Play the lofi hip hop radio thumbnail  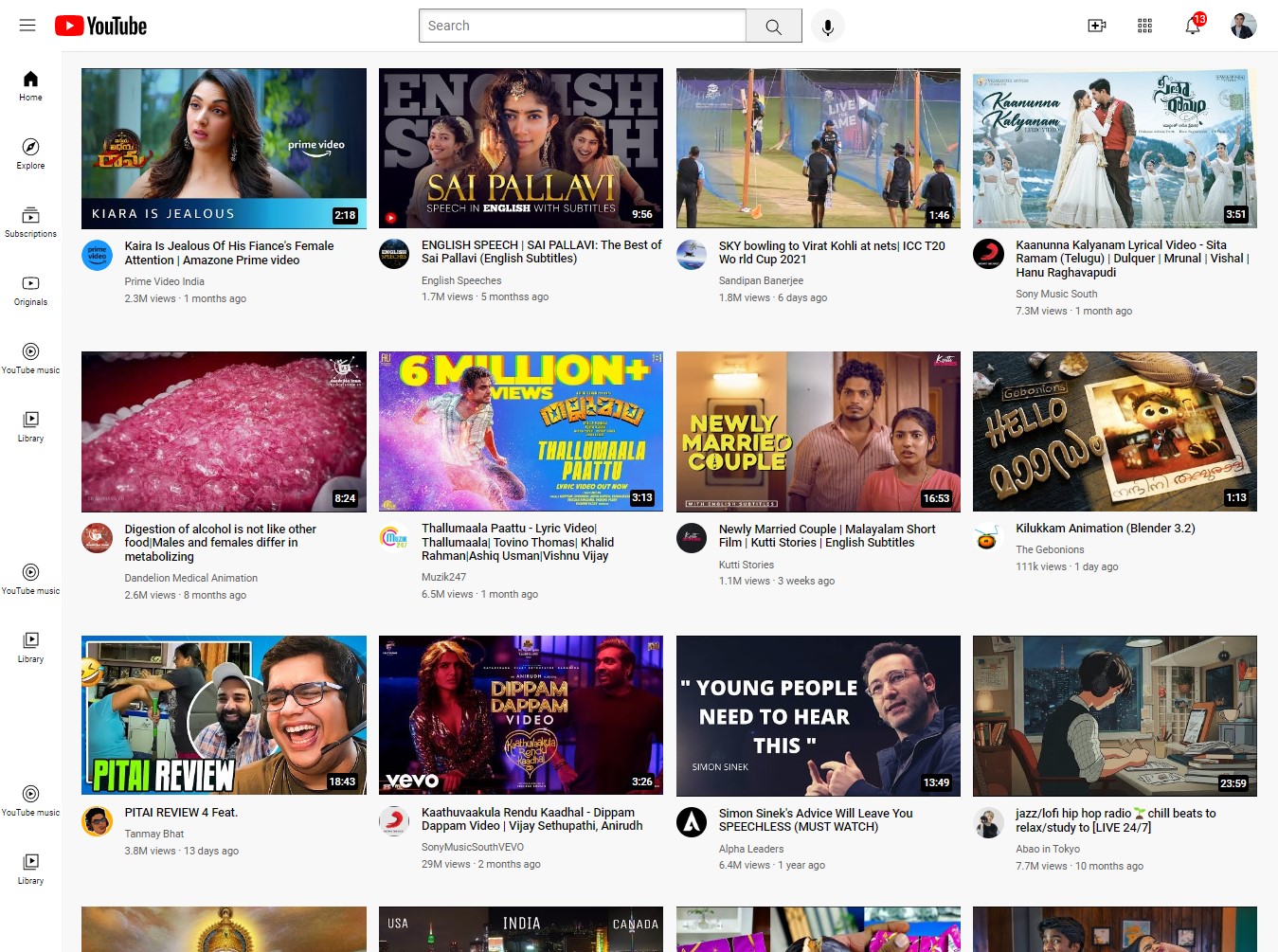click(1114, 715)
